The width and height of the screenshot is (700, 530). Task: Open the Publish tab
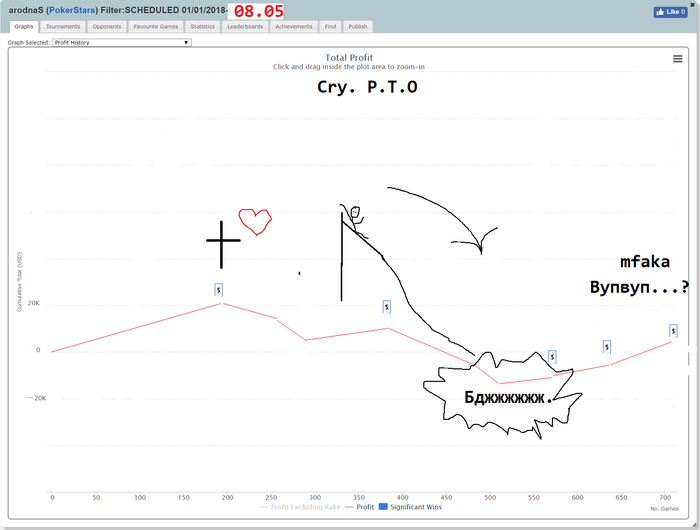358,27
